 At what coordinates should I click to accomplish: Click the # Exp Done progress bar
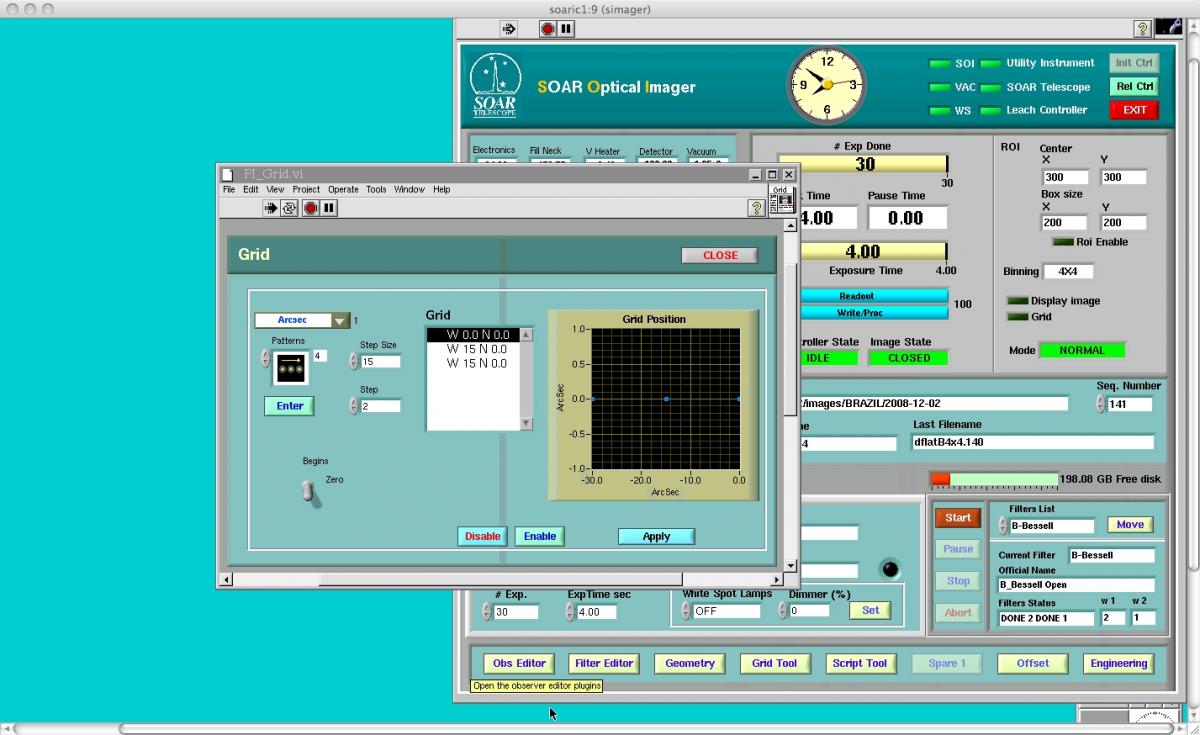pyautogui.click(x=864, y=165)
